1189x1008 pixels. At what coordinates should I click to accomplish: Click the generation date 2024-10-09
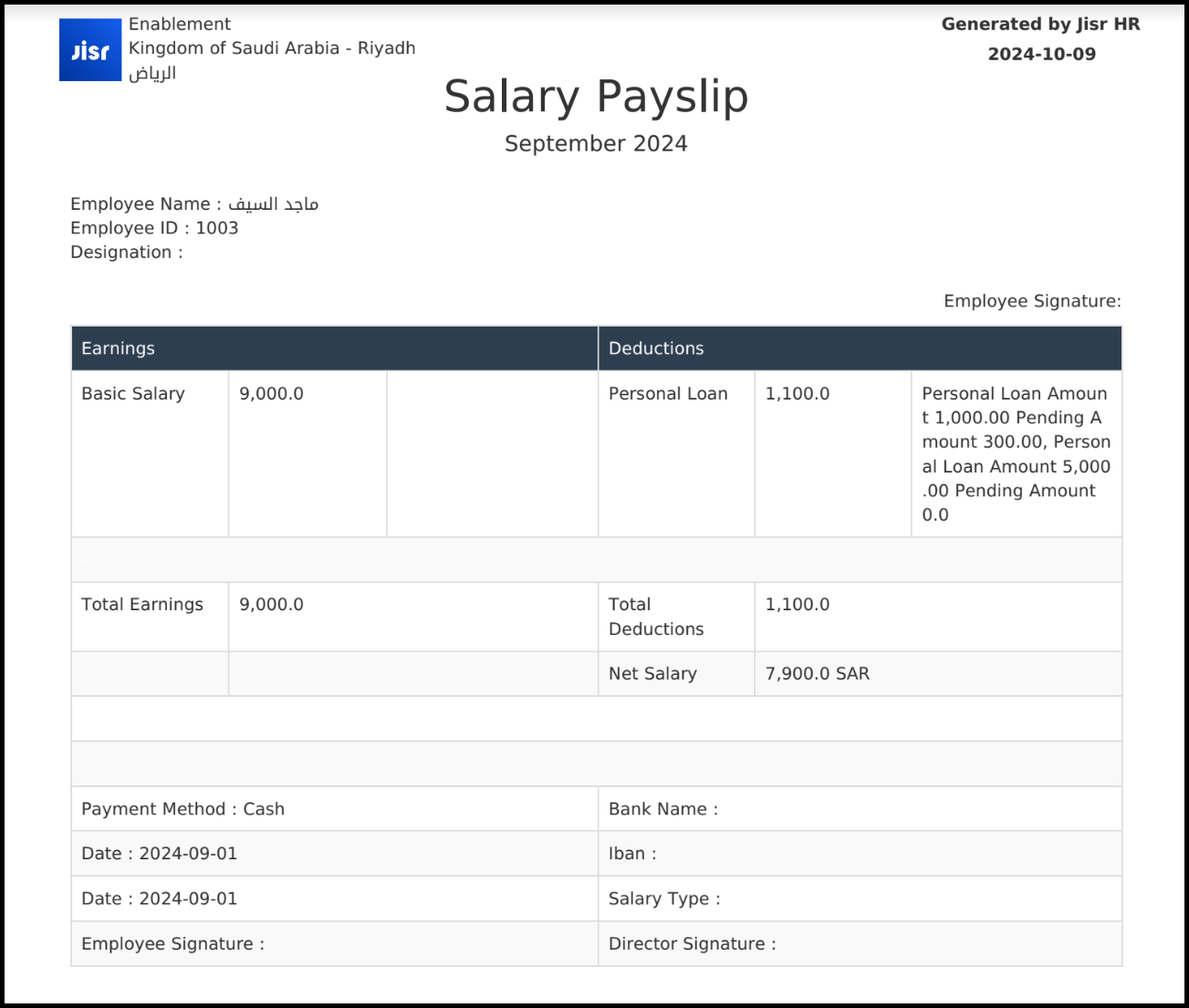[1041, 54]
